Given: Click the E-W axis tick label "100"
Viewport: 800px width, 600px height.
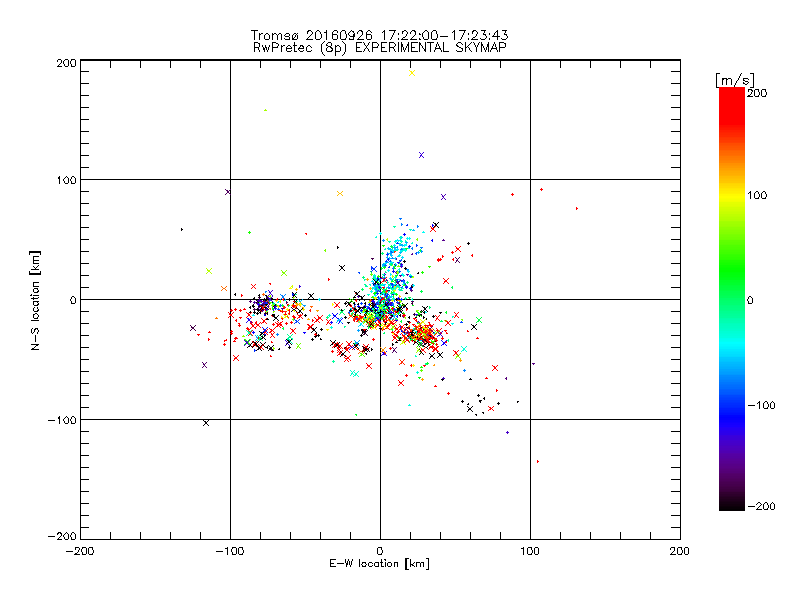Looking at the screenshot, I should click(530, 551).
